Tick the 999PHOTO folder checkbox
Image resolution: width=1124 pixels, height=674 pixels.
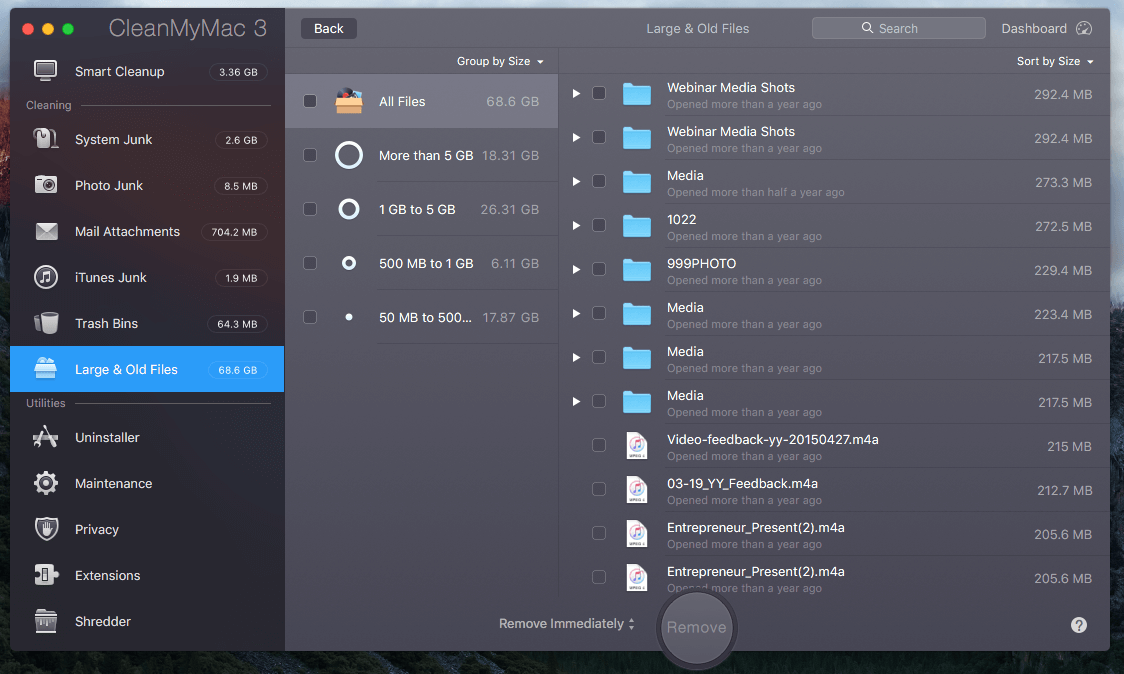pyautogui.click(x=599, y=270)
